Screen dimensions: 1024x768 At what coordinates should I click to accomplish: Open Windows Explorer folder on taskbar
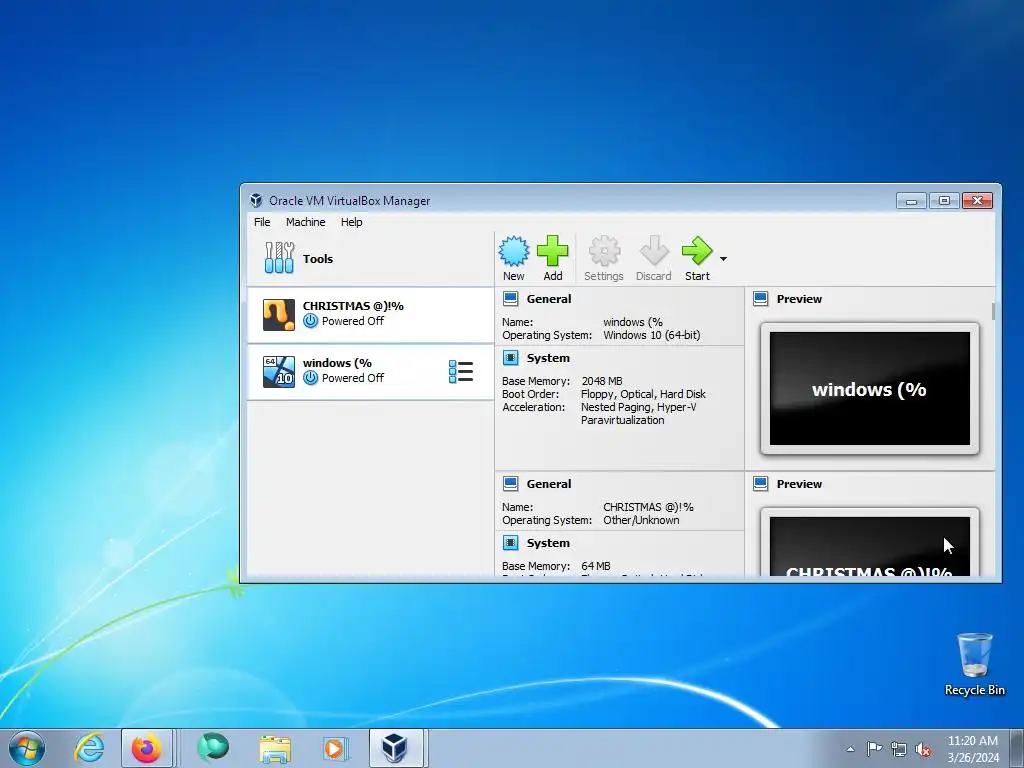(275, 748)
